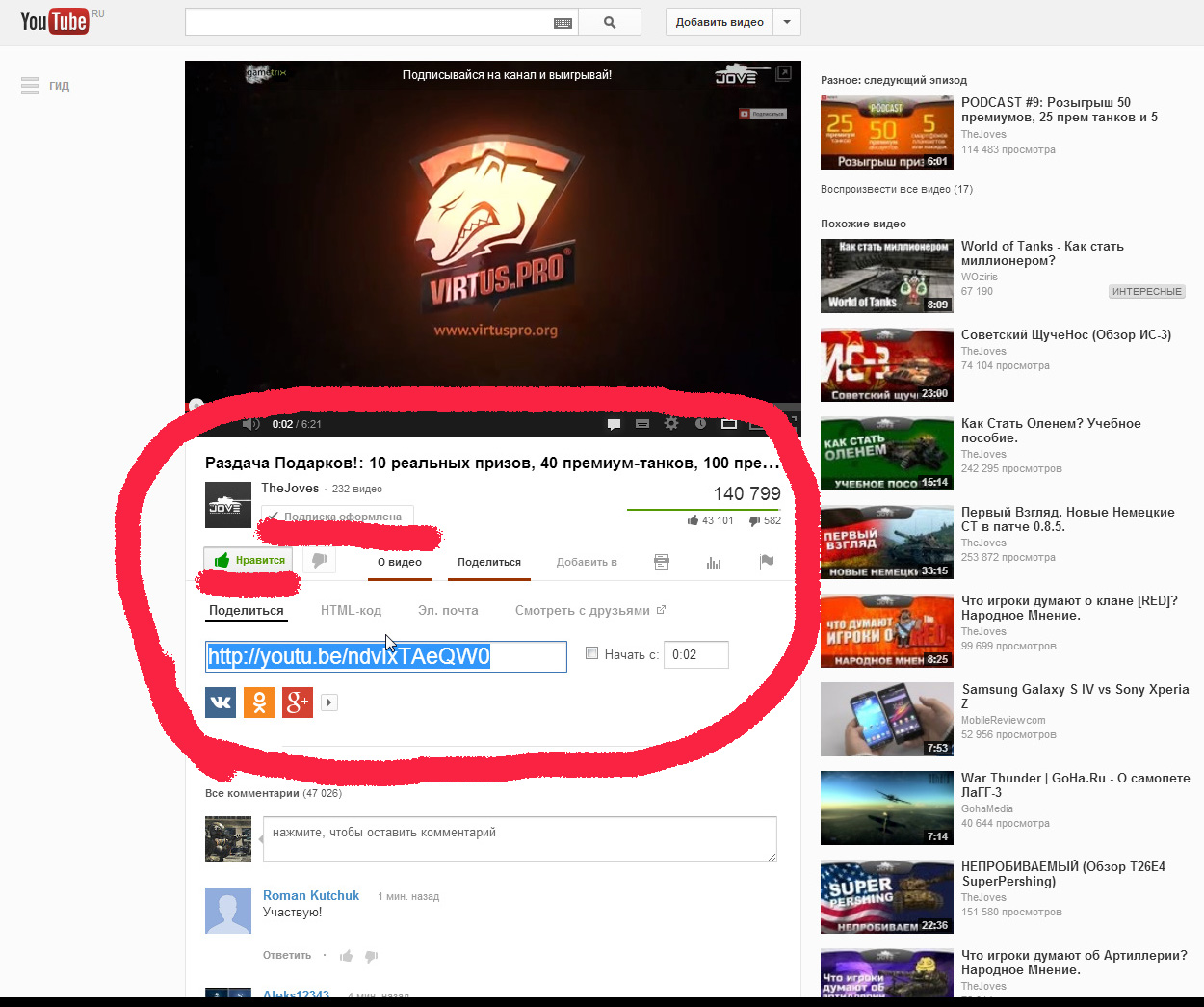Click 'Ответить' under Roman Kutchuk's comment
Image resolution: width=1204 pixels, height=1007 pixels.
(287, 955)
